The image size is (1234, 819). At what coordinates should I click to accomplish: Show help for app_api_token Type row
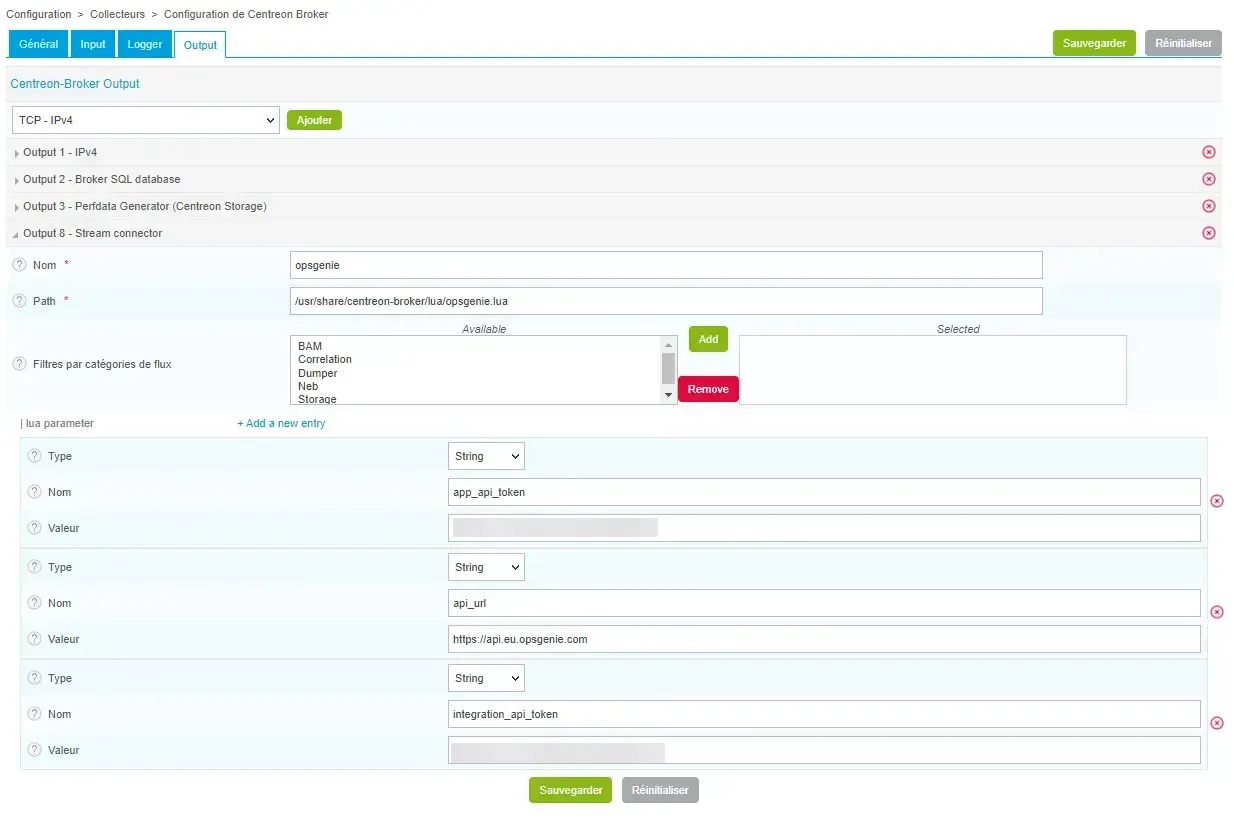tap(34, 456)
